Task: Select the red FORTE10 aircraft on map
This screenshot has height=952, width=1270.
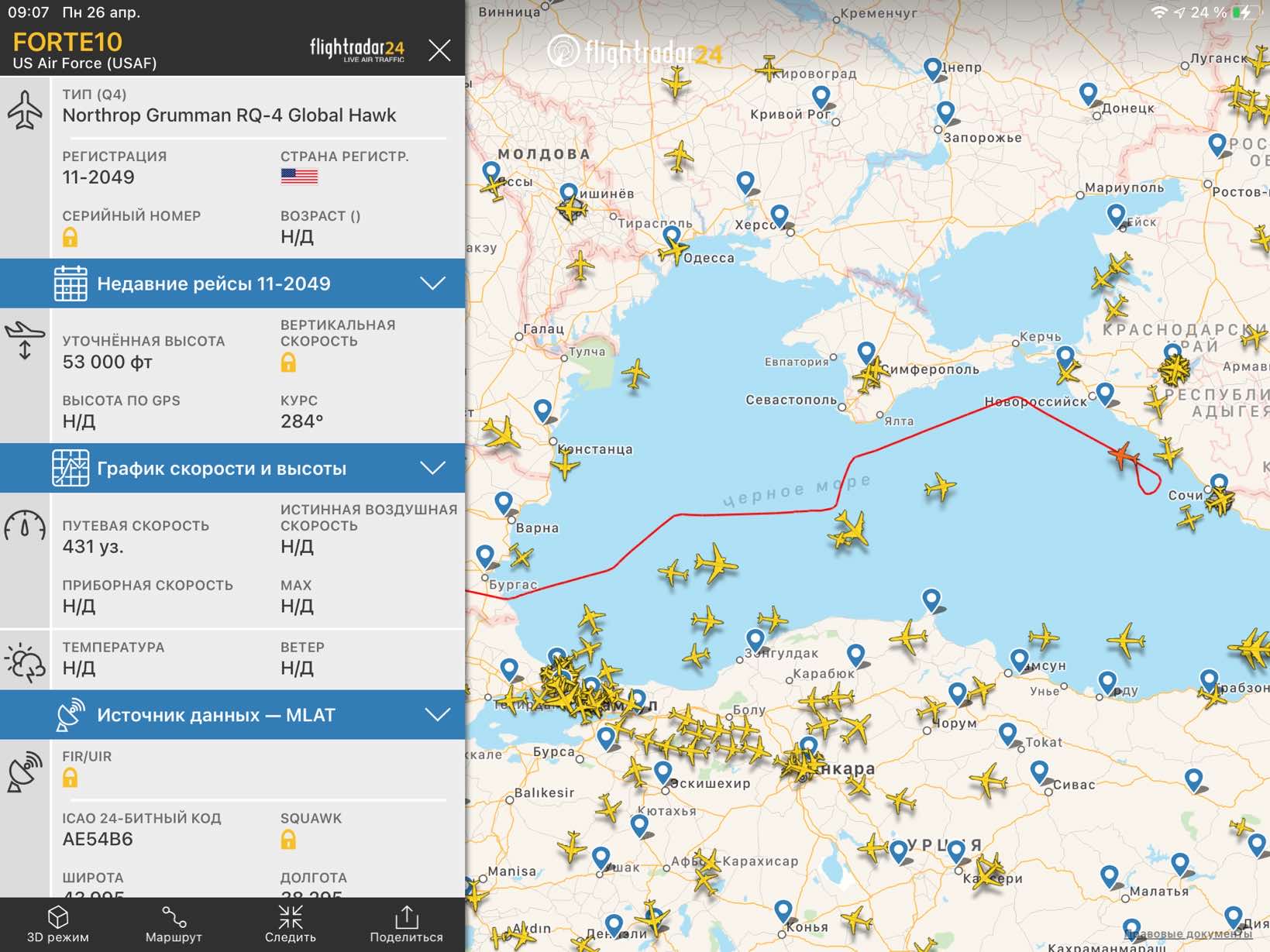Action: [x=1123, y=455]
